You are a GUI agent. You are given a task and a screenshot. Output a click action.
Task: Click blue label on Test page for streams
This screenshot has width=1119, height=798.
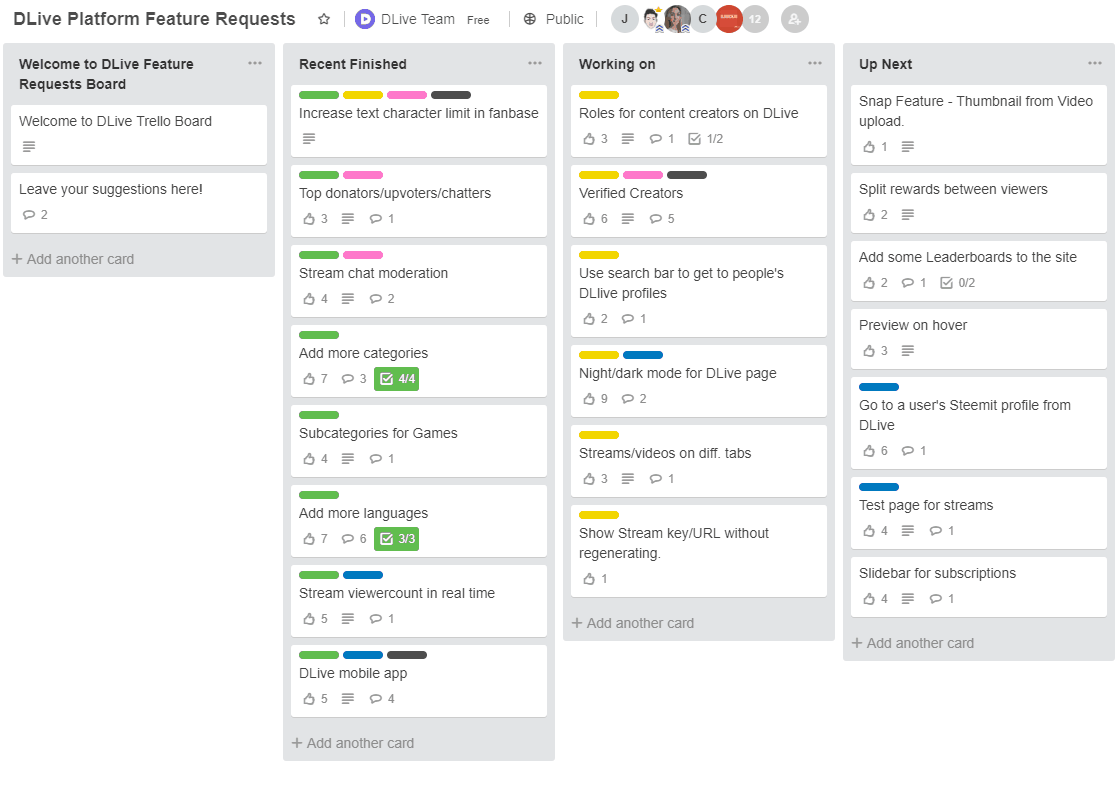coord(879,487)
